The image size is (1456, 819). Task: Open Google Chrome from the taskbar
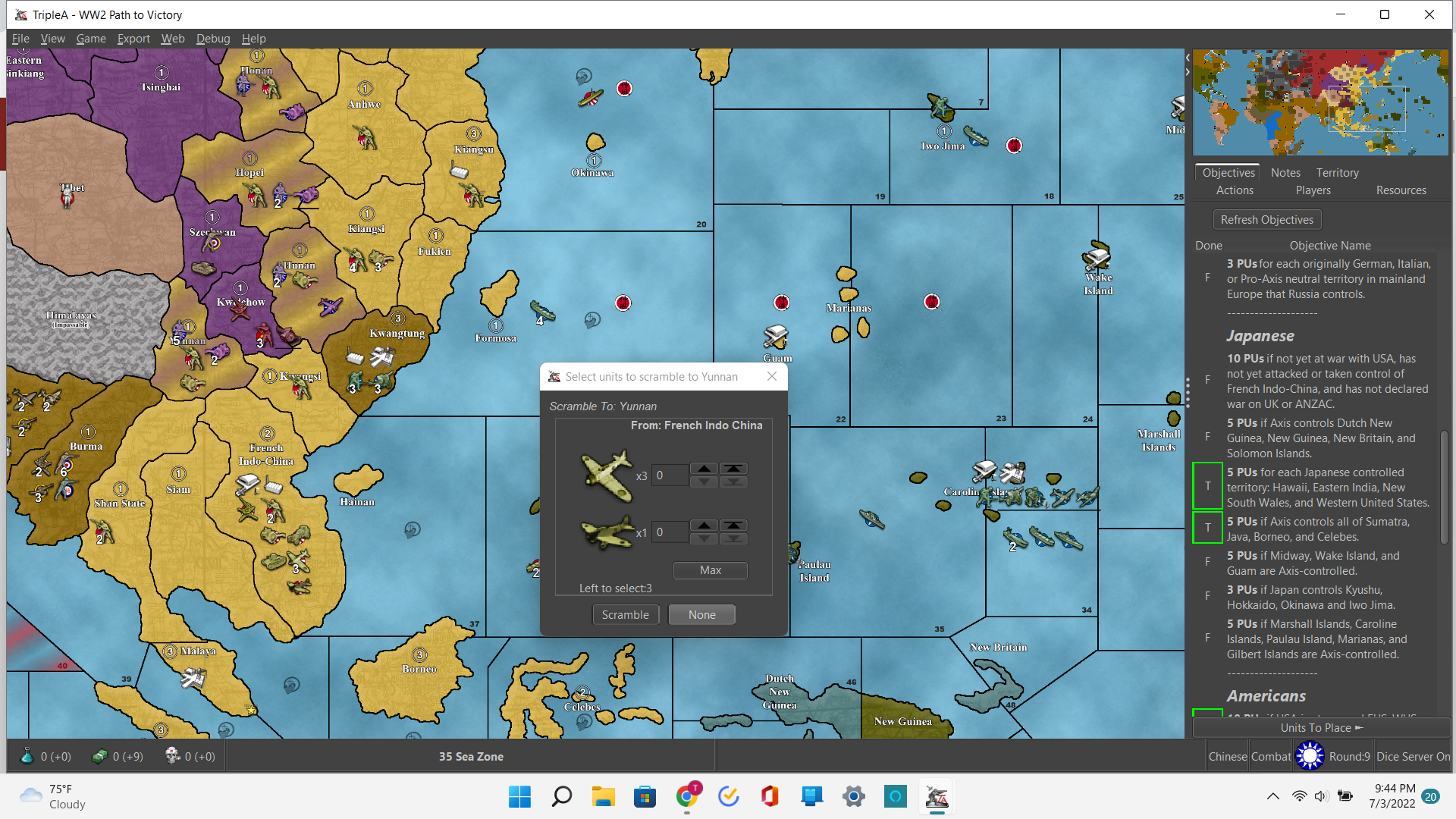(x=687, y=796)
